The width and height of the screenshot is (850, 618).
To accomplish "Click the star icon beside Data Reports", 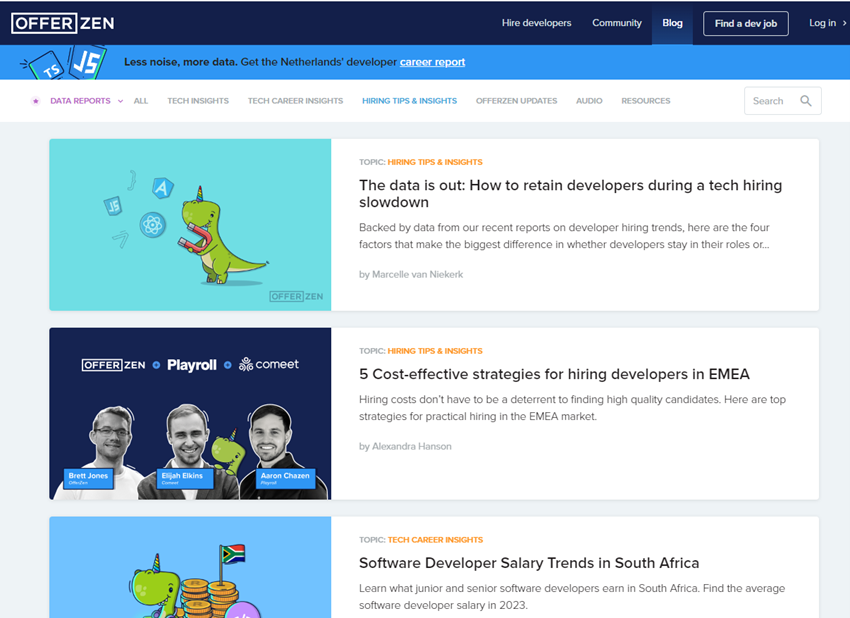I will (36, 101).
